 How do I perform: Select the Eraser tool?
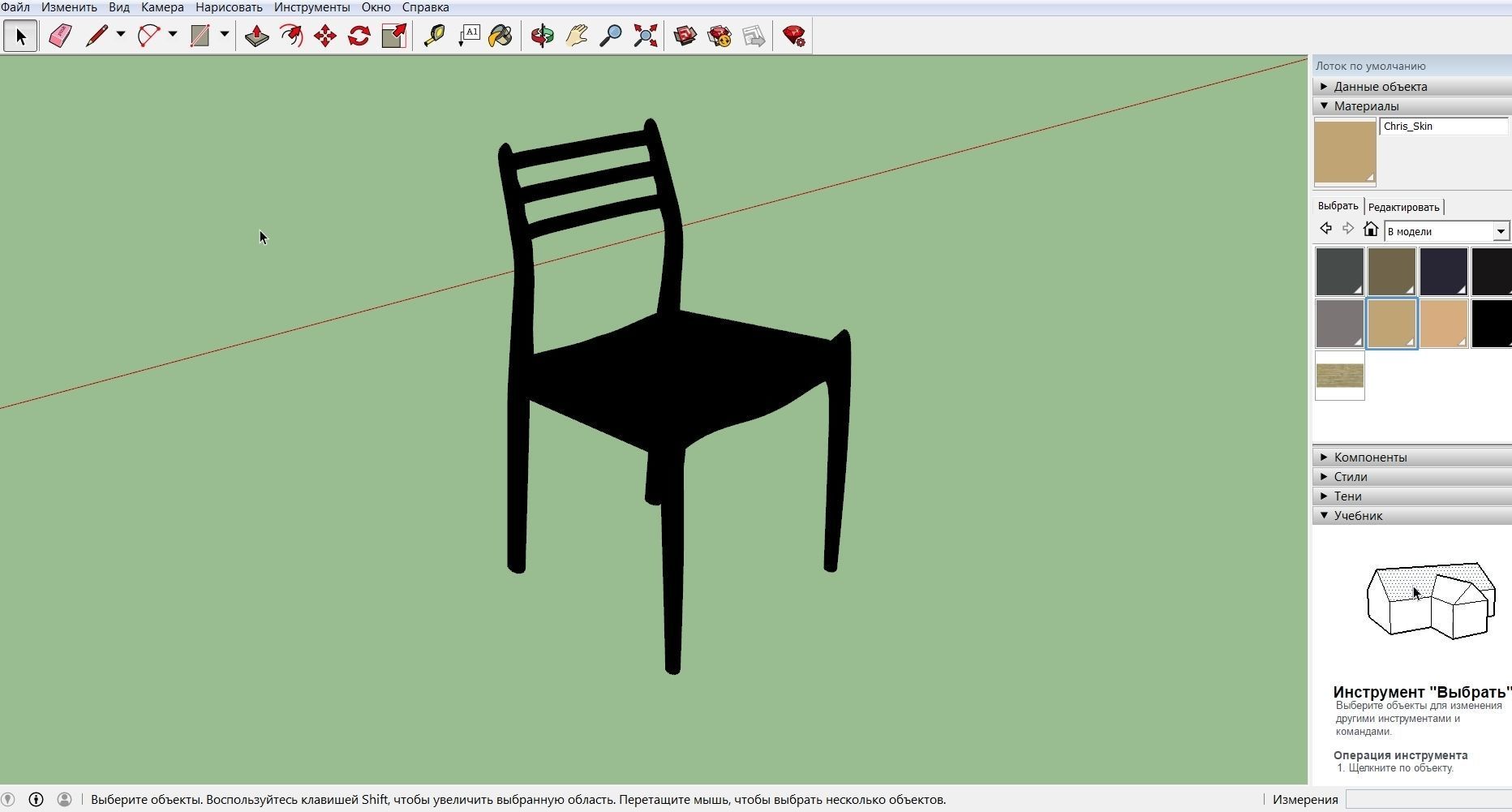pyautogui.click(x=60, y=36)
